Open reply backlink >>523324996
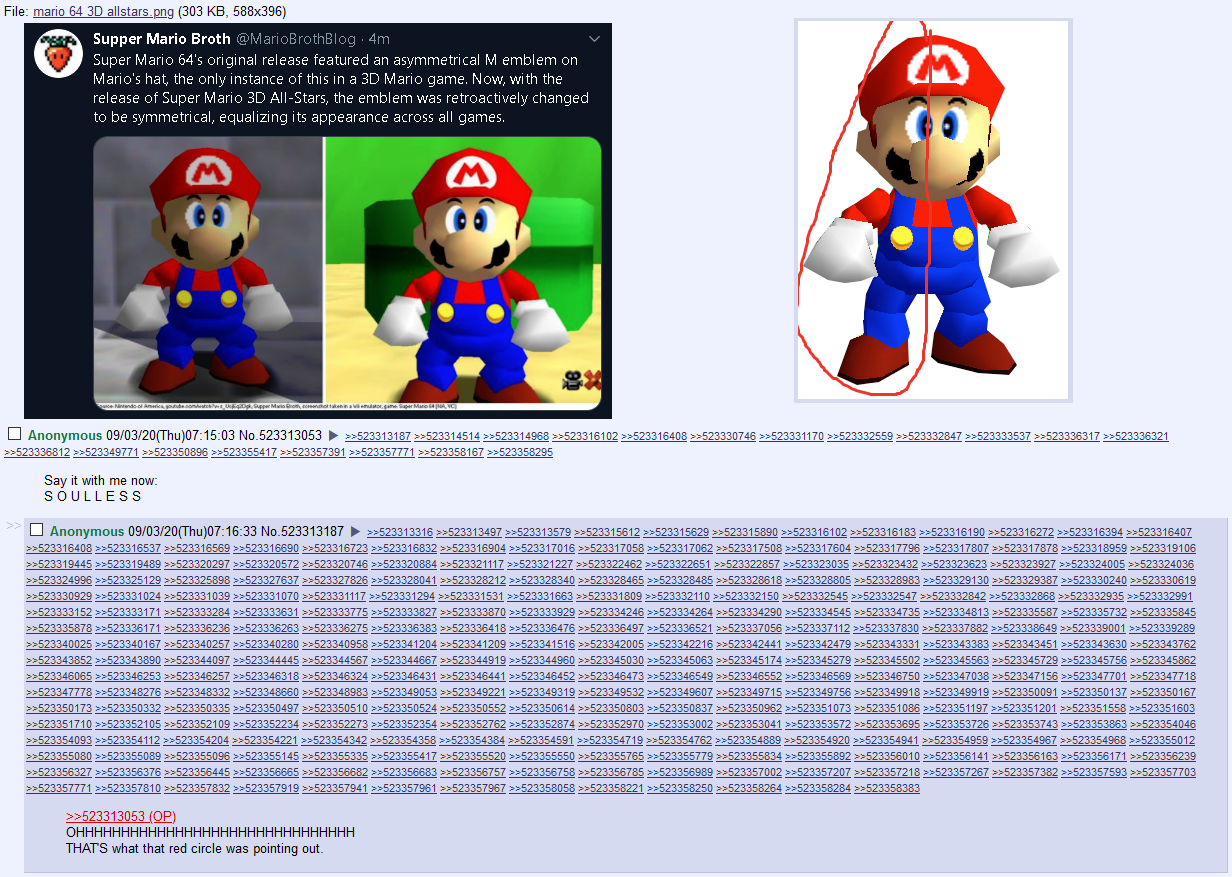This screenshot has width=1232, height=877. [59, 580]
